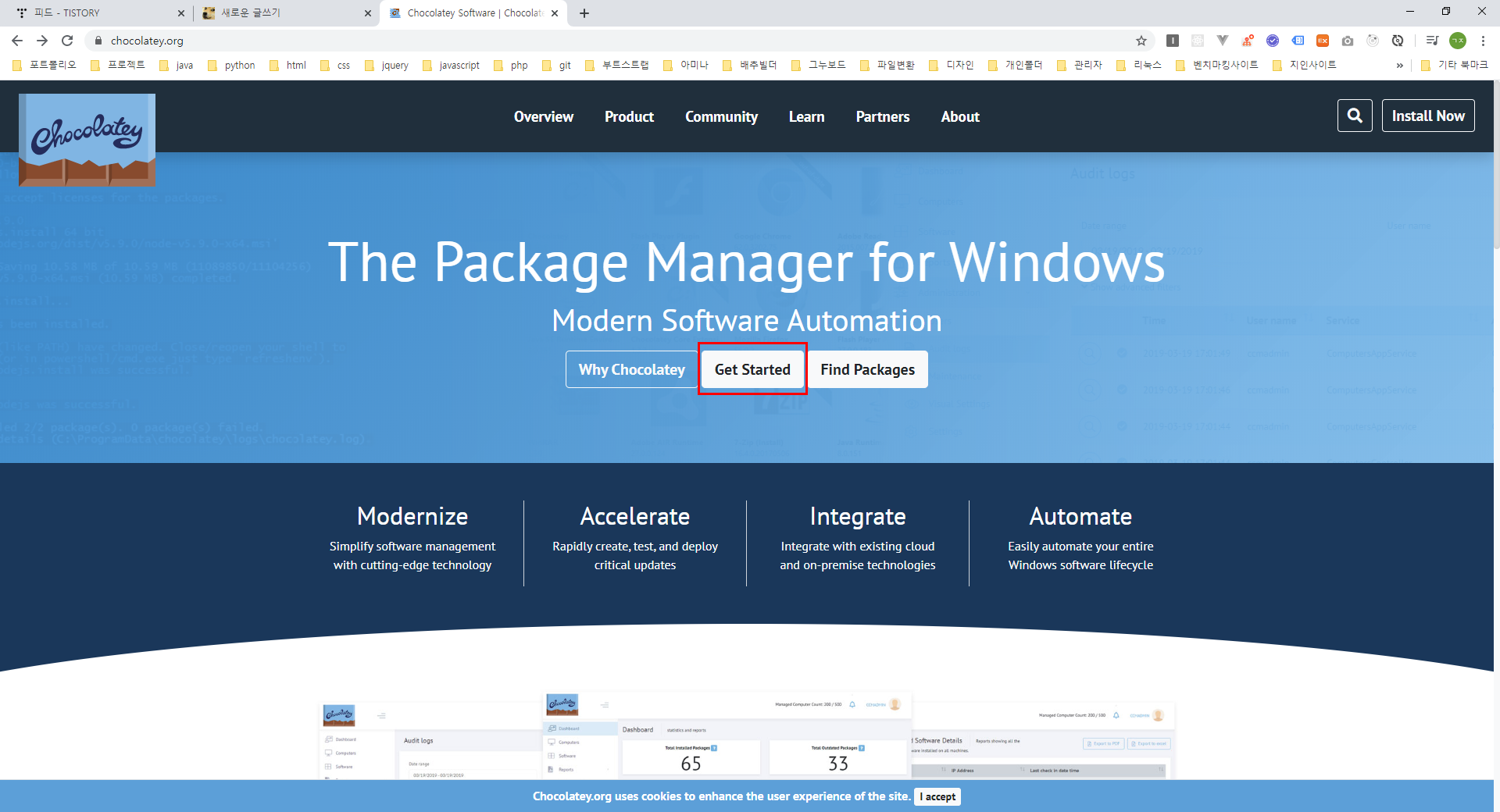Click the Install Now button

click(x=1427, y=116)
